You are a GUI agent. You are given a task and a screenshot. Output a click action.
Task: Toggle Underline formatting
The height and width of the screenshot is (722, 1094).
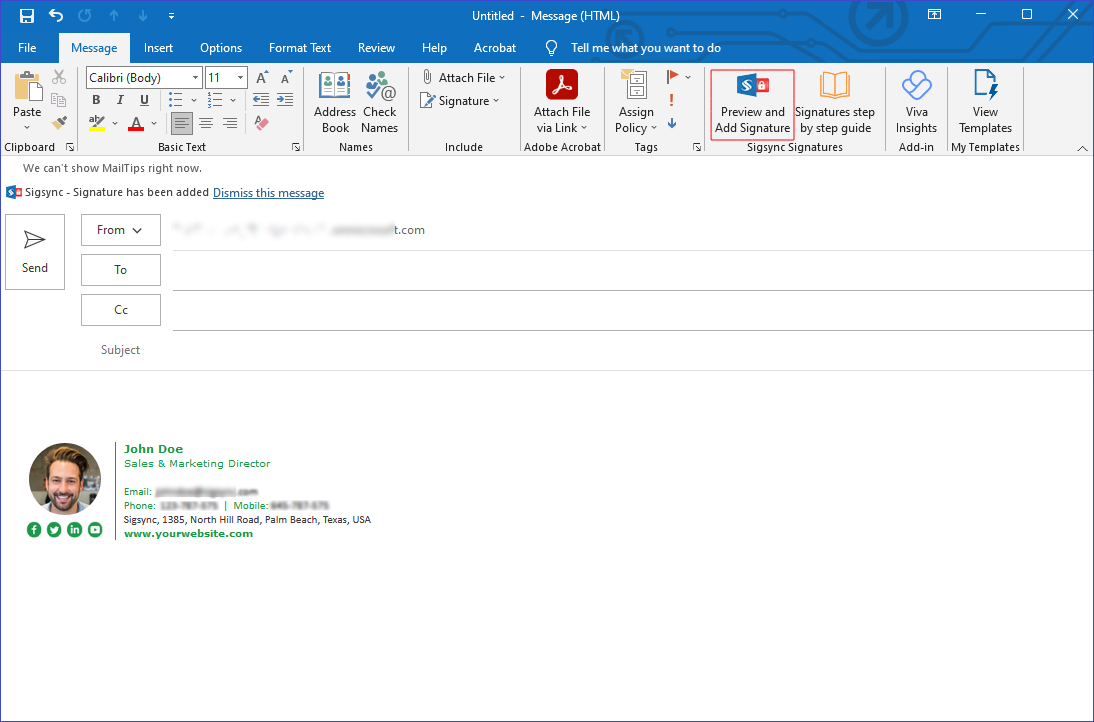pyautogui.click(x=144, y=100)
